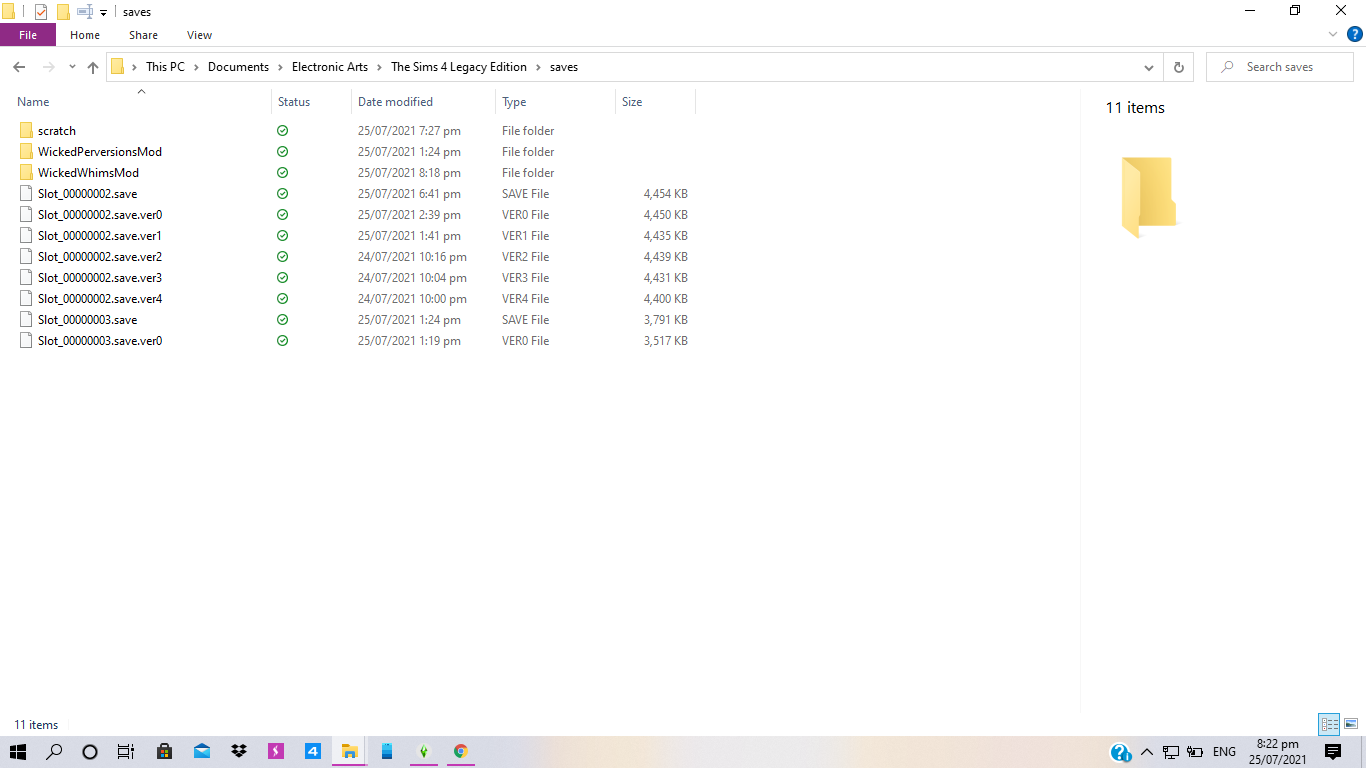Open the File menu tab

click(28, 35)
